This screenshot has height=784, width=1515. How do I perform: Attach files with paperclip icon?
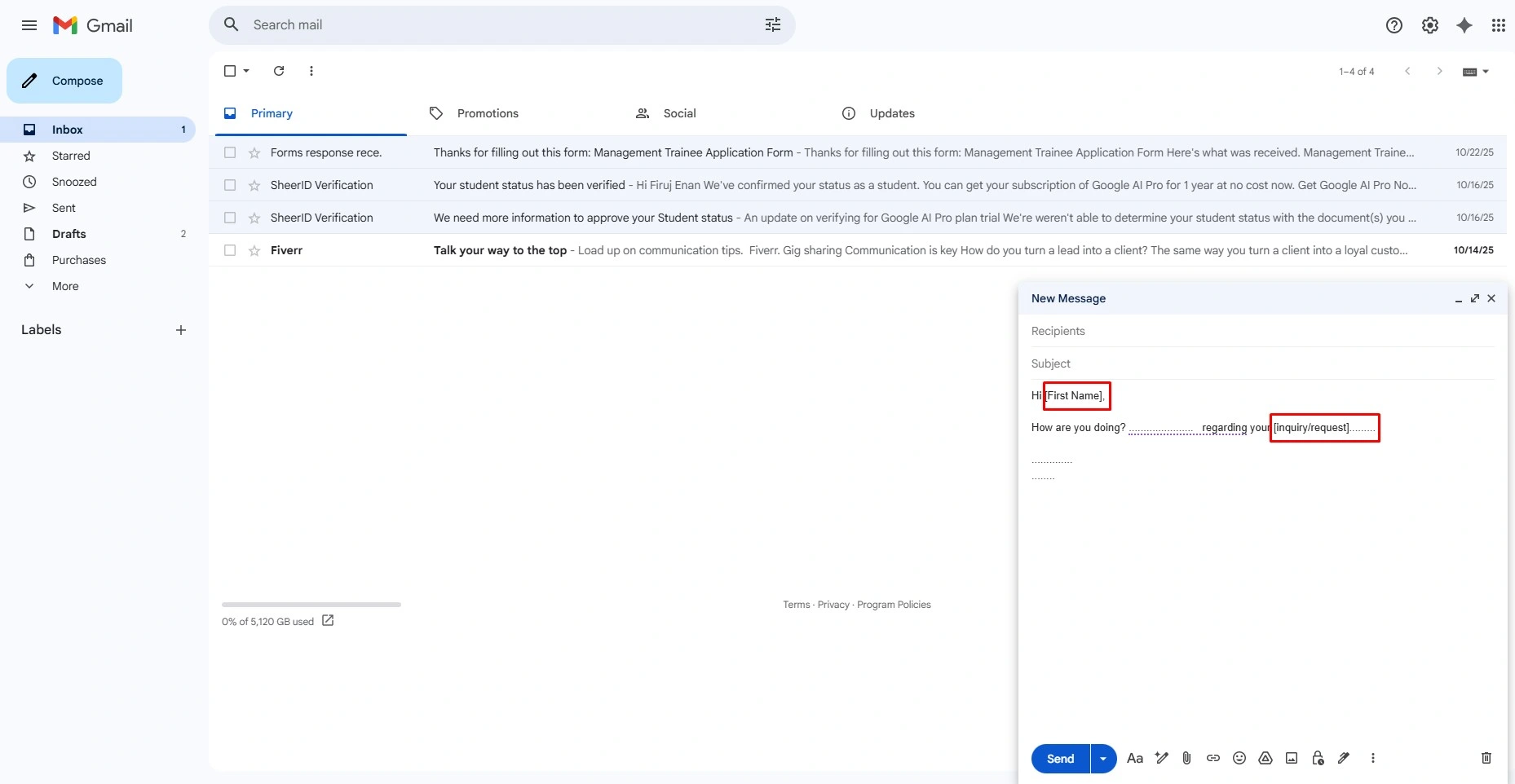point(1187,758)
